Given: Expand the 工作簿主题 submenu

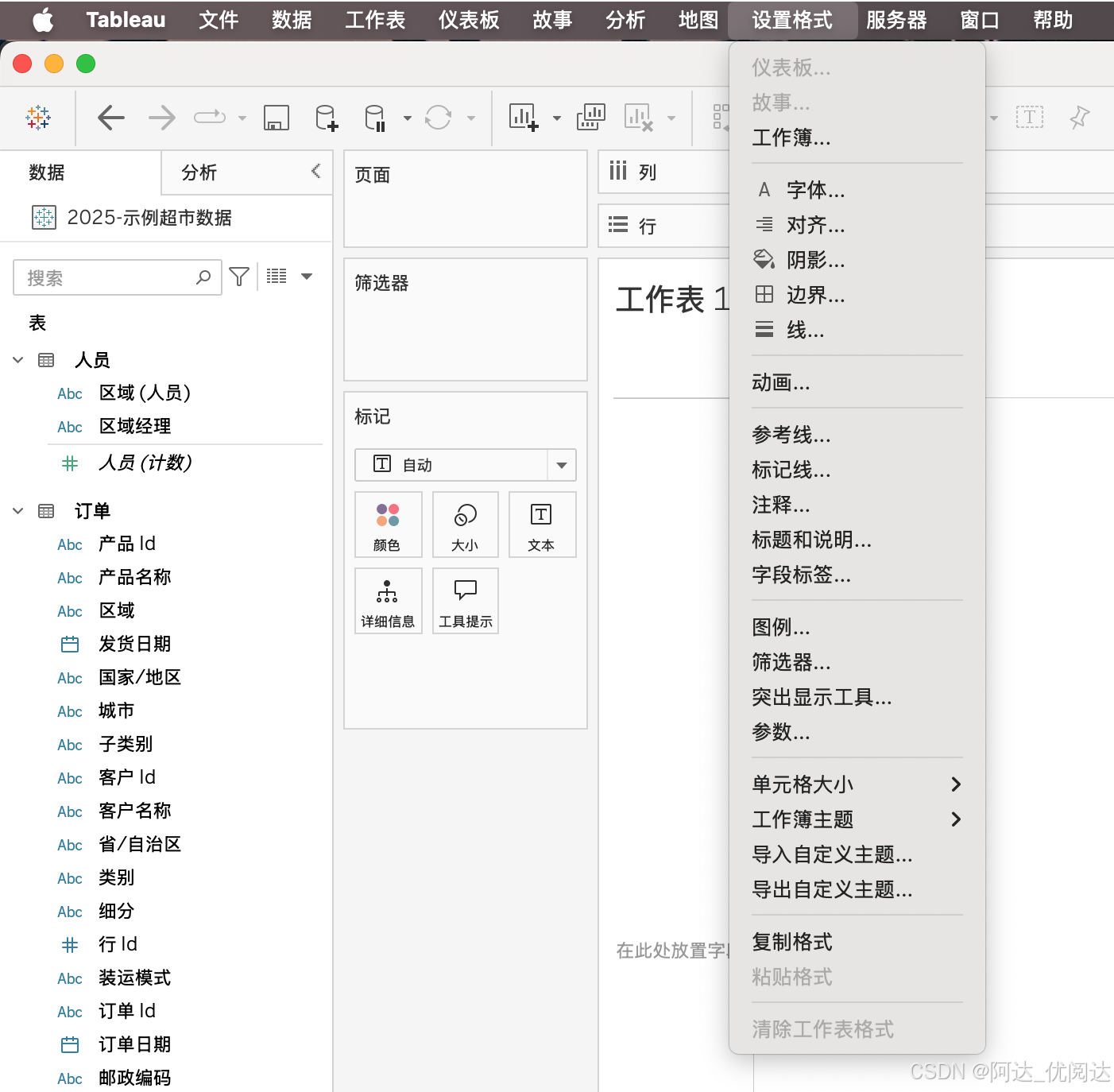Looking at the screenshot, I should click(x=857, y=819).
